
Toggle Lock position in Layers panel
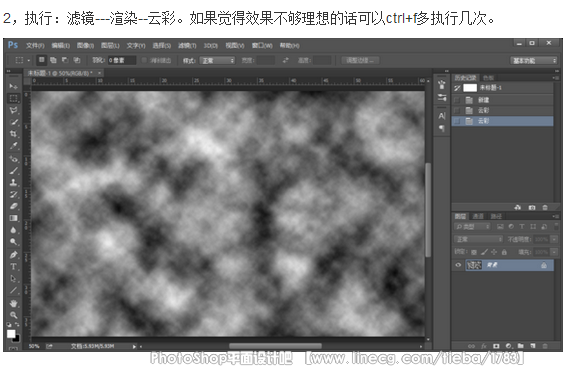click(494, 252)
